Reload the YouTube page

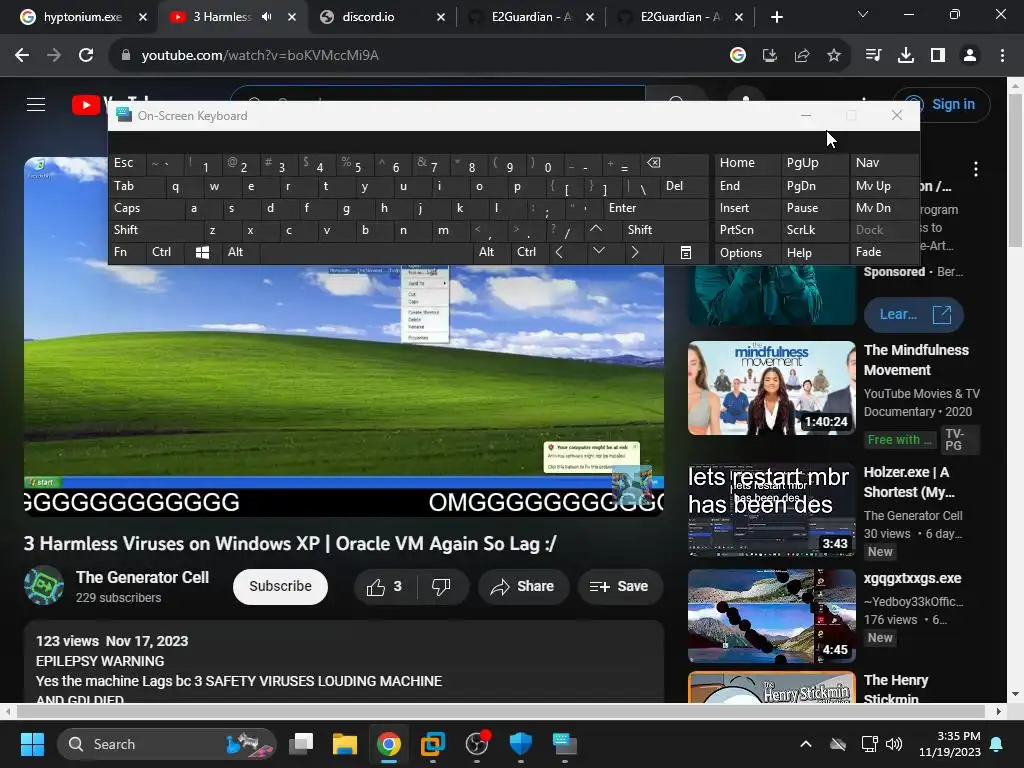[86, 56]
